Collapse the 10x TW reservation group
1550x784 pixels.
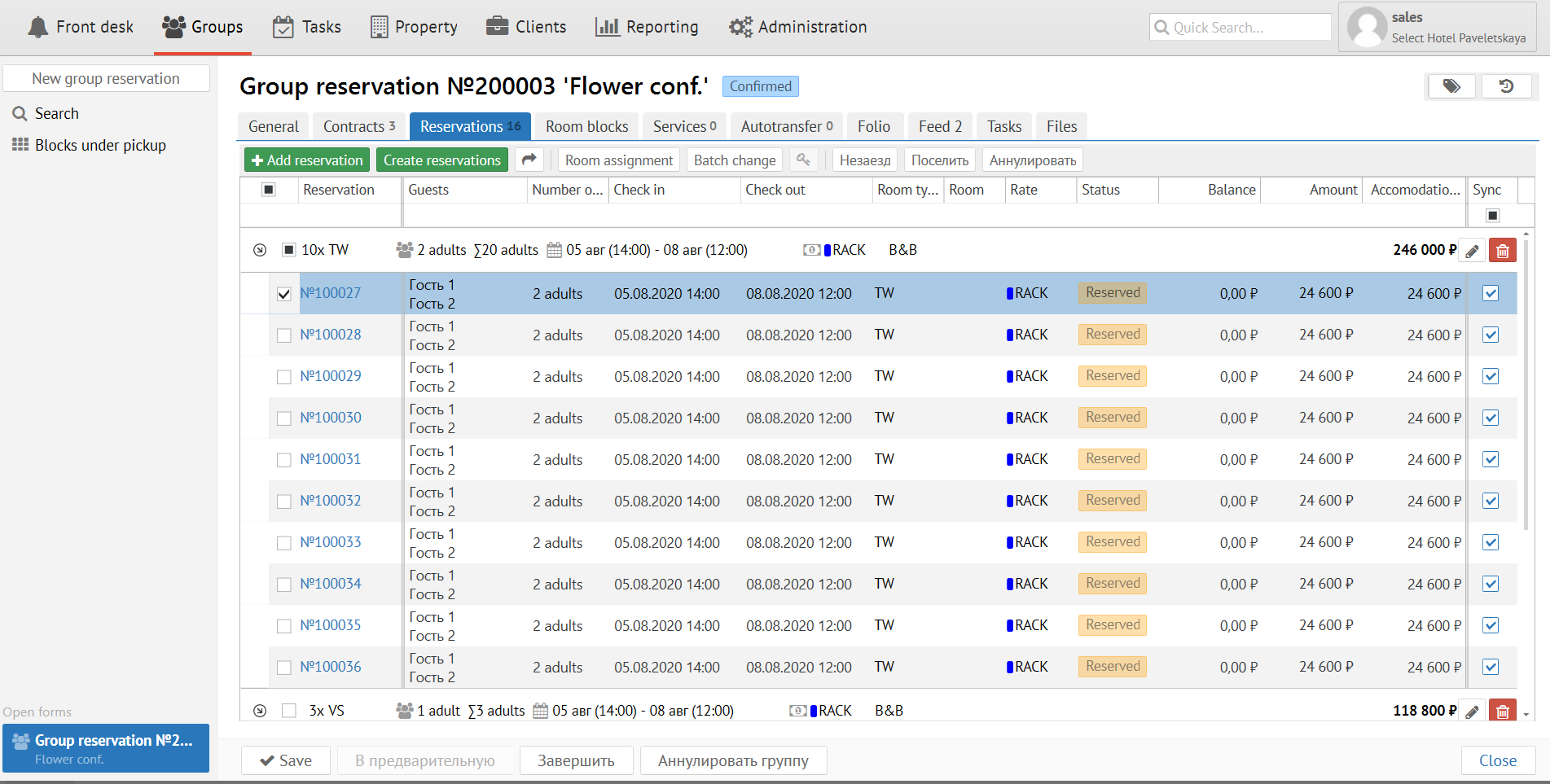(x=260, y=250)
